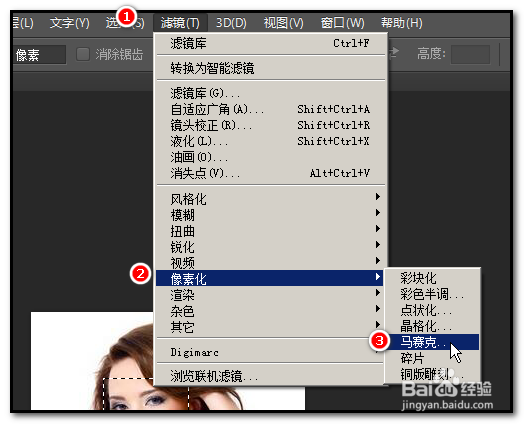Expand the 风格化 submenu
The height and width of the screenshot is (424, 524).
coord(270,199)
